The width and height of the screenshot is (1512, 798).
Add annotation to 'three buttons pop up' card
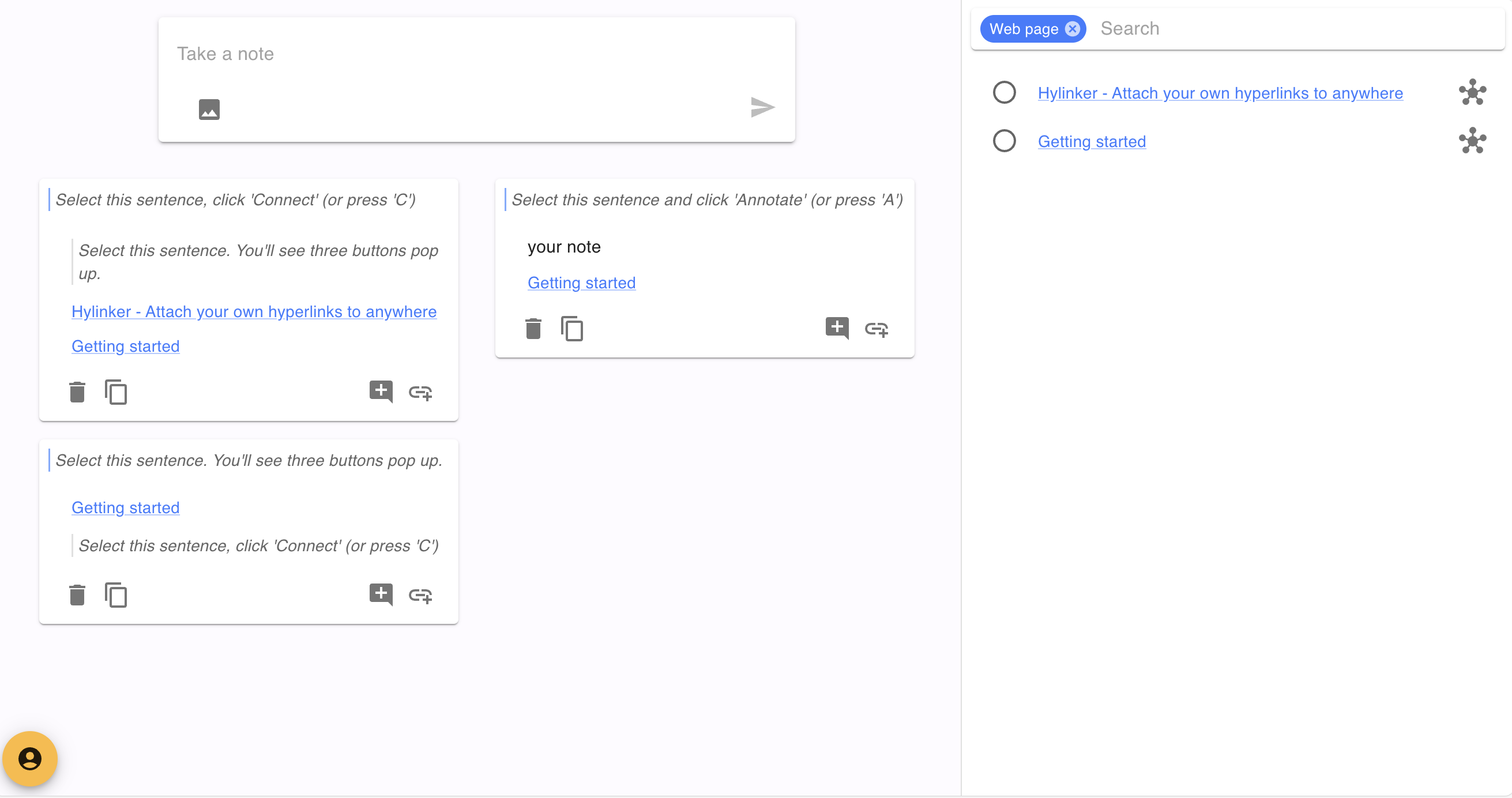(x=381, y=594)
